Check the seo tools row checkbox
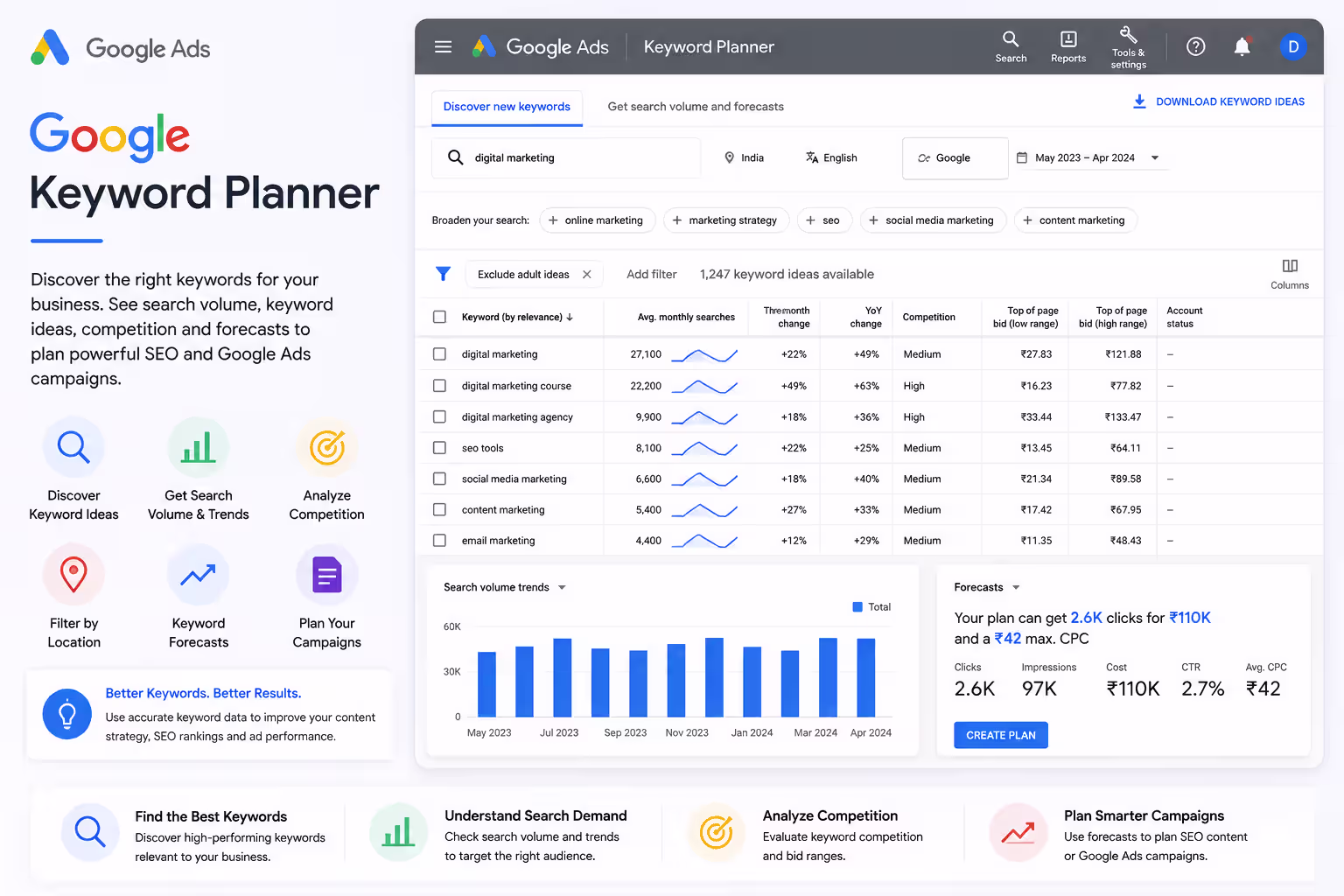1344x896 pixels. [x=439, y=448]
